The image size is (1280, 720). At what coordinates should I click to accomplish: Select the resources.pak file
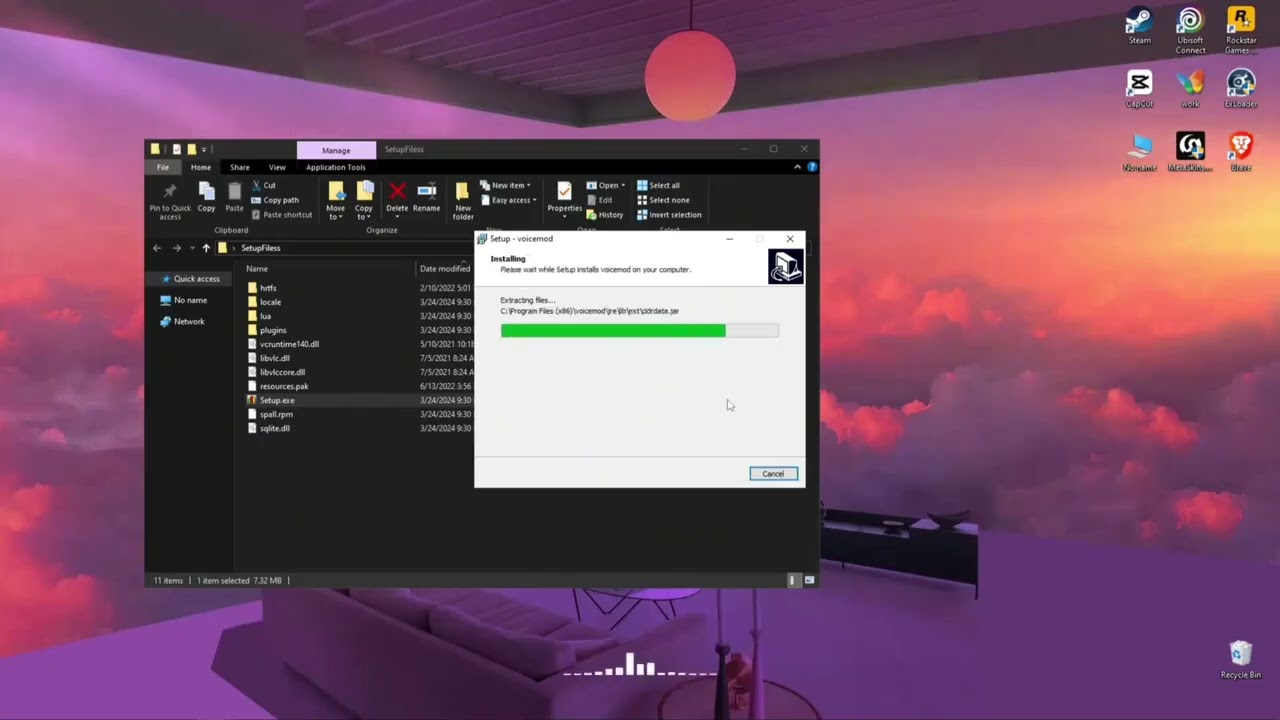pos(278,386)
